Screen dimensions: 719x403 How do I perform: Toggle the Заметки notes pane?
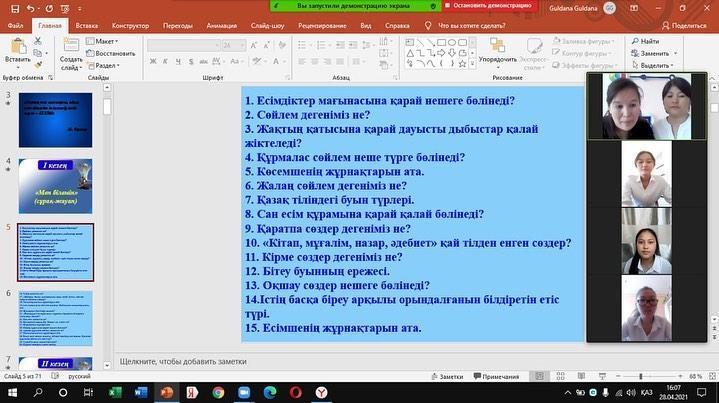click(445, 376)
